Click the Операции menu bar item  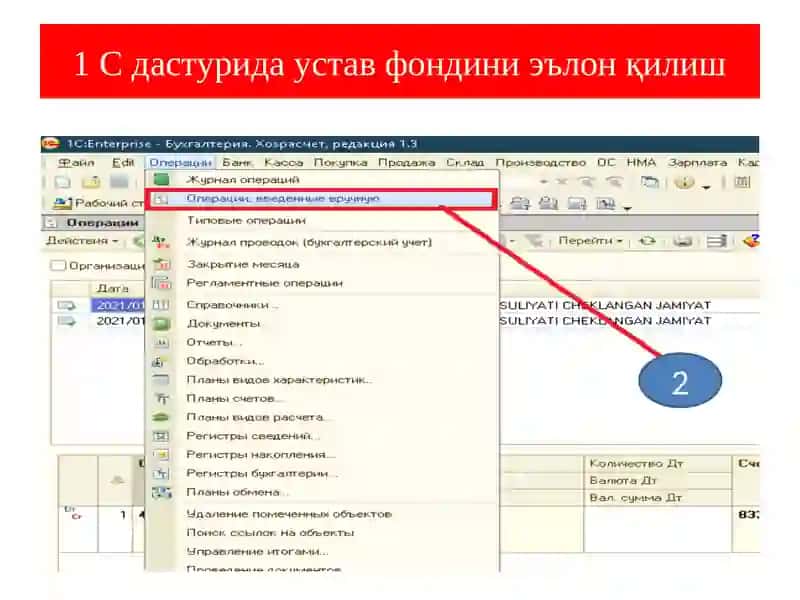pos(181,163)
